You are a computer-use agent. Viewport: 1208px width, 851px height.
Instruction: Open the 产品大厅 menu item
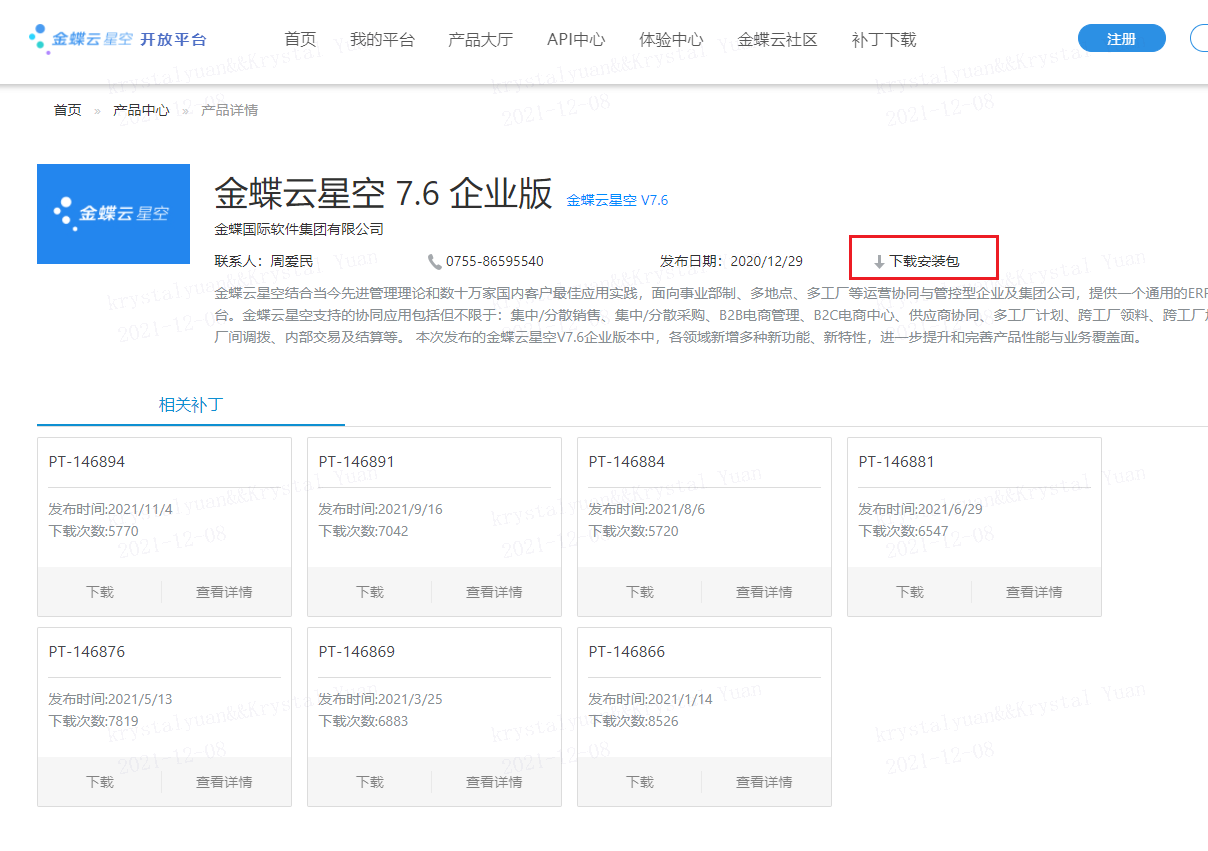[x=480, y=40]
